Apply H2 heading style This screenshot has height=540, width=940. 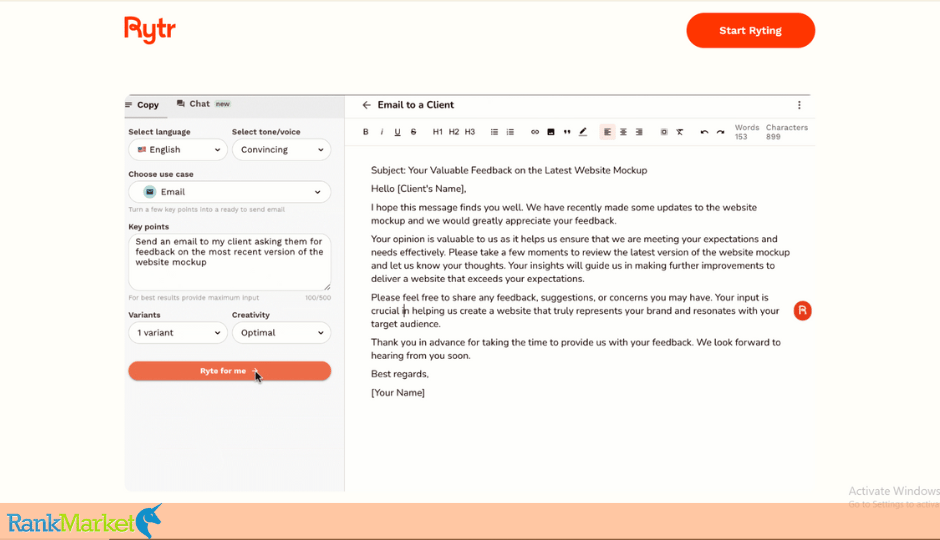(x=454, y=132)
